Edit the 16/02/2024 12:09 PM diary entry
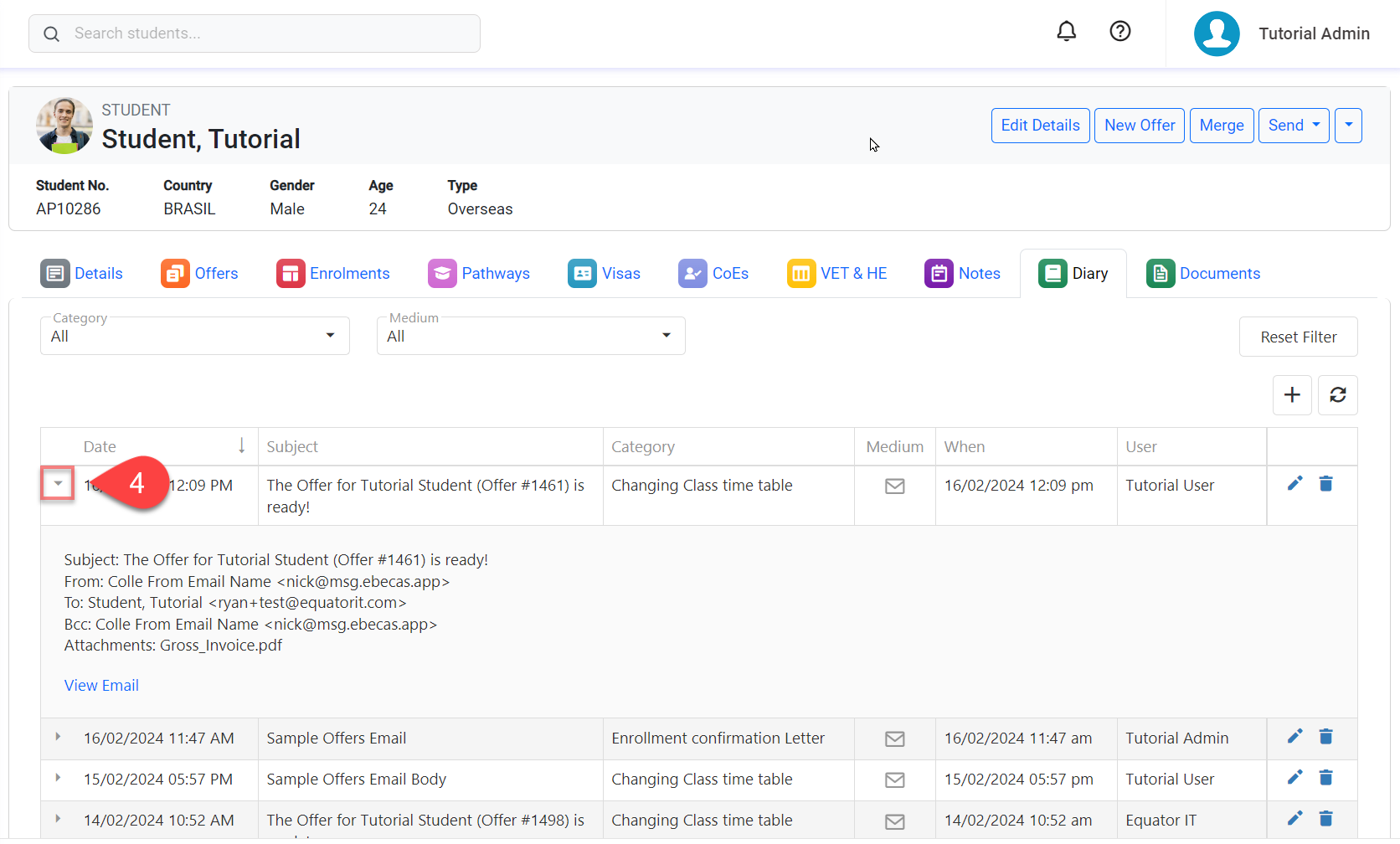 pos(1294,483)
